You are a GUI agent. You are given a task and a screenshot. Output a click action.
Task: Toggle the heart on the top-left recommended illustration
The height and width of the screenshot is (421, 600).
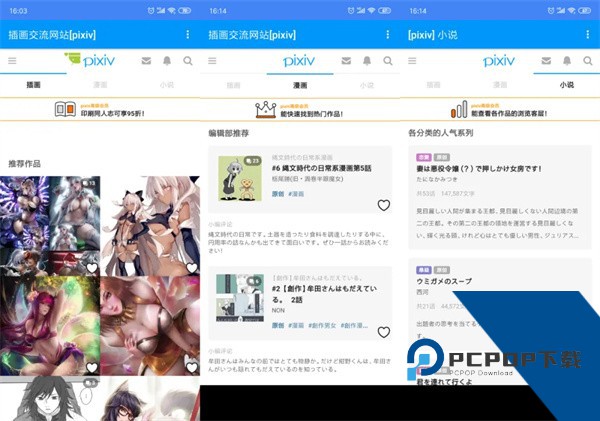(92, 268)
